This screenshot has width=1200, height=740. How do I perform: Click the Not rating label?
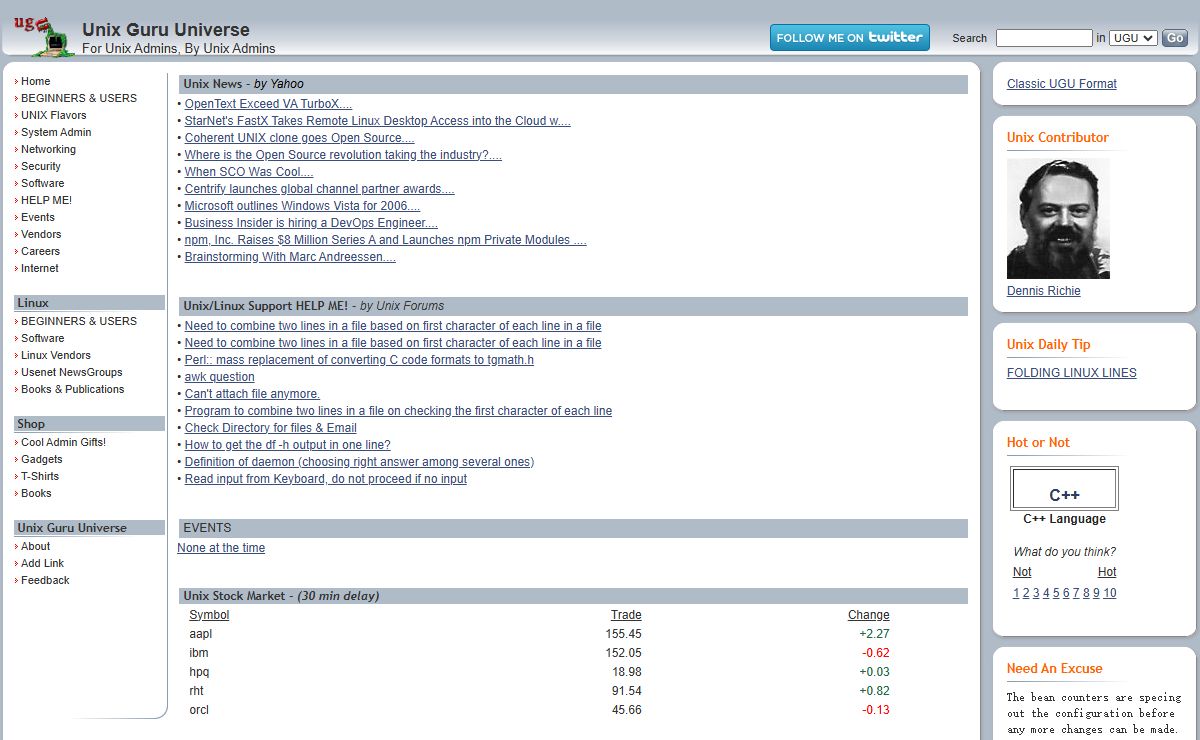(x=1022, y=572)
